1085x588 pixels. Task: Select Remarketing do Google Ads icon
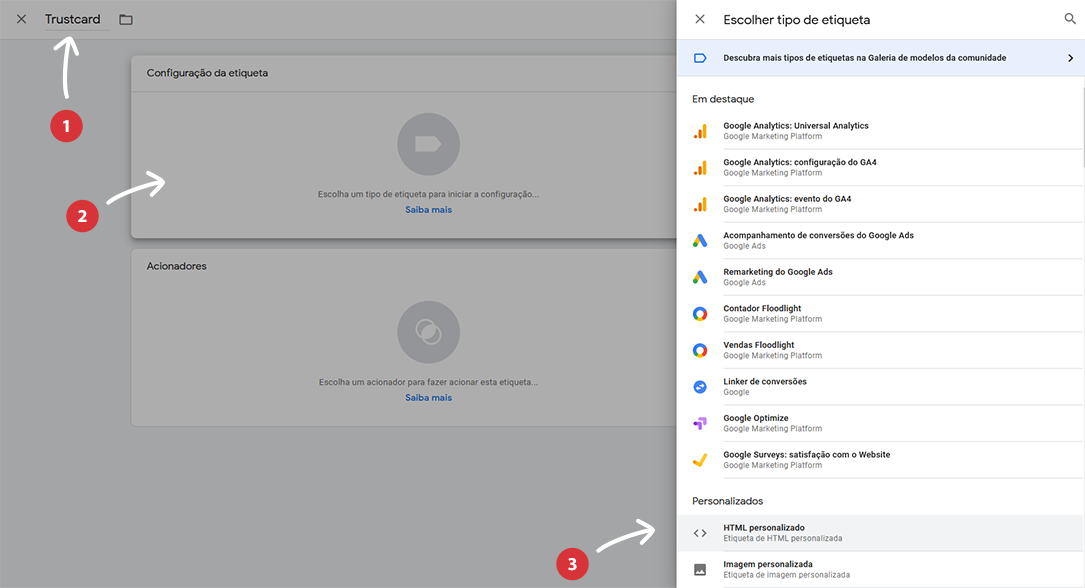(700, 277)
